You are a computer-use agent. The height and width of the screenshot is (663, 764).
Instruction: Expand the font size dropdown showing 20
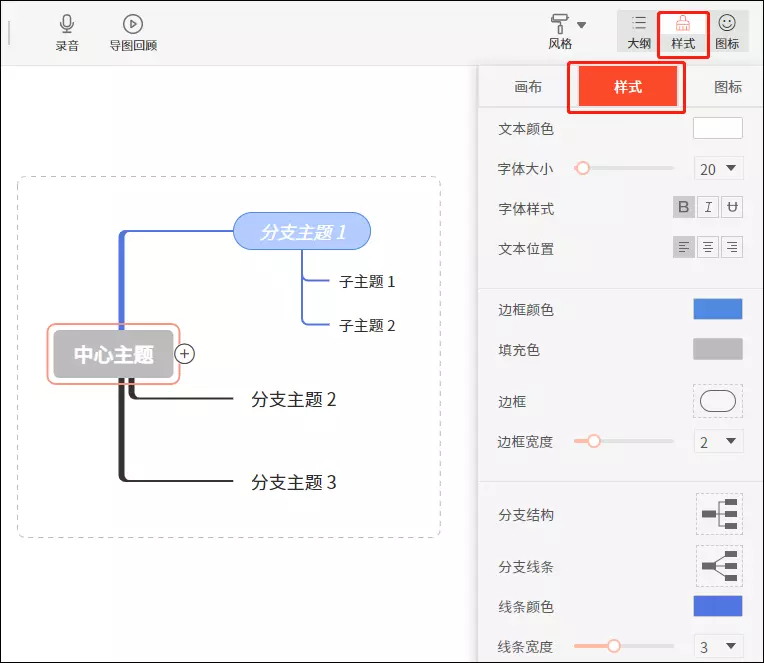click(x=718, y=169)
